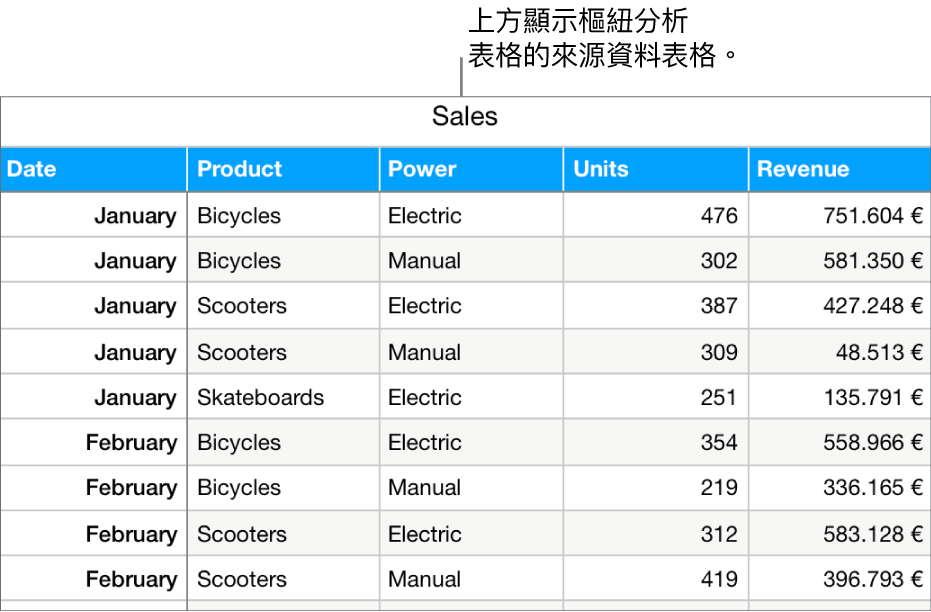
Task: Click the Date column header
Action: pos(31,169)
